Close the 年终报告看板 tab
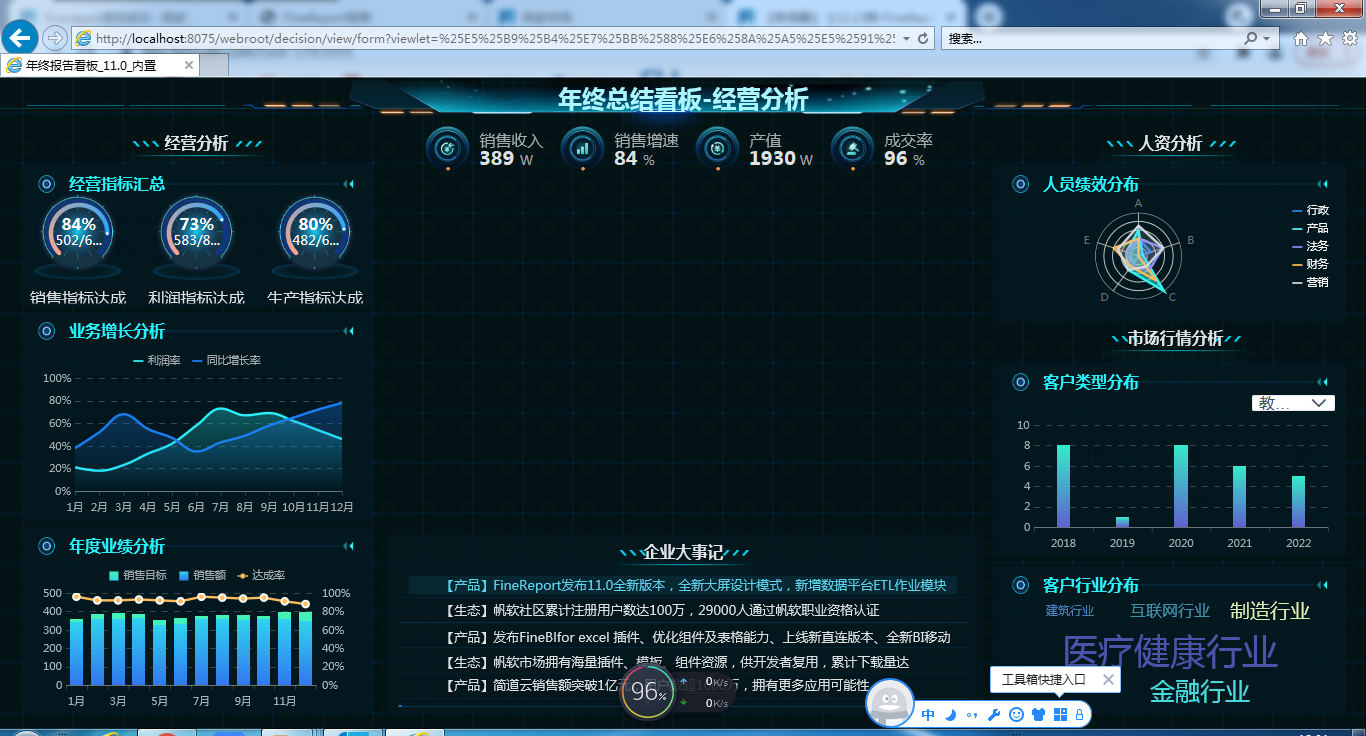Image resolution: width=1366 pixels, height=736 pixels. (x=188, y=65)
